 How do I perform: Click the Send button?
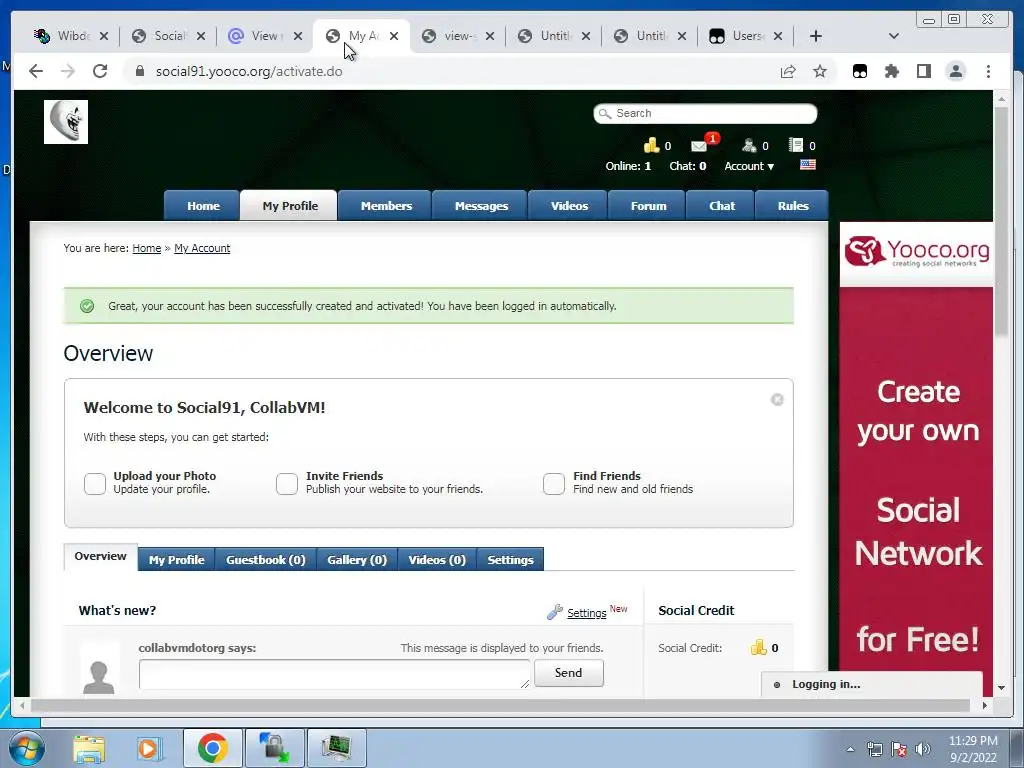click(569, 673)
